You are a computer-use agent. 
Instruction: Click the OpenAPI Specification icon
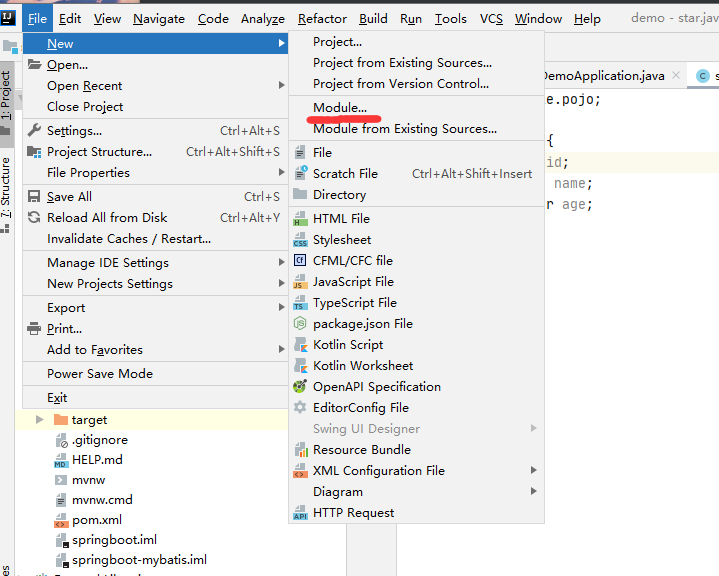tap(299, 387)
